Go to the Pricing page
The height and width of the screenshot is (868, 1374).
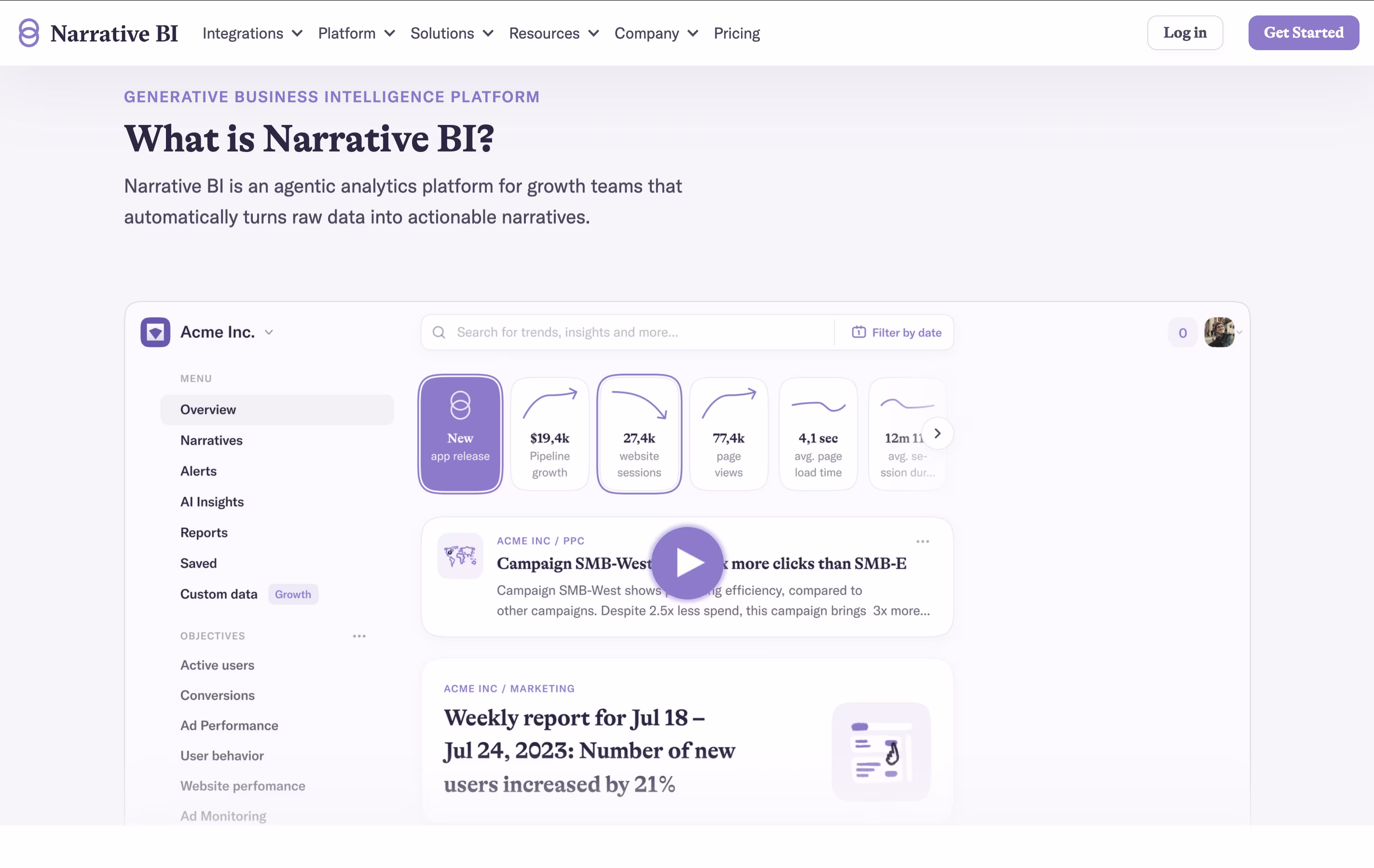pyautogui.click(x=737, y=33)
